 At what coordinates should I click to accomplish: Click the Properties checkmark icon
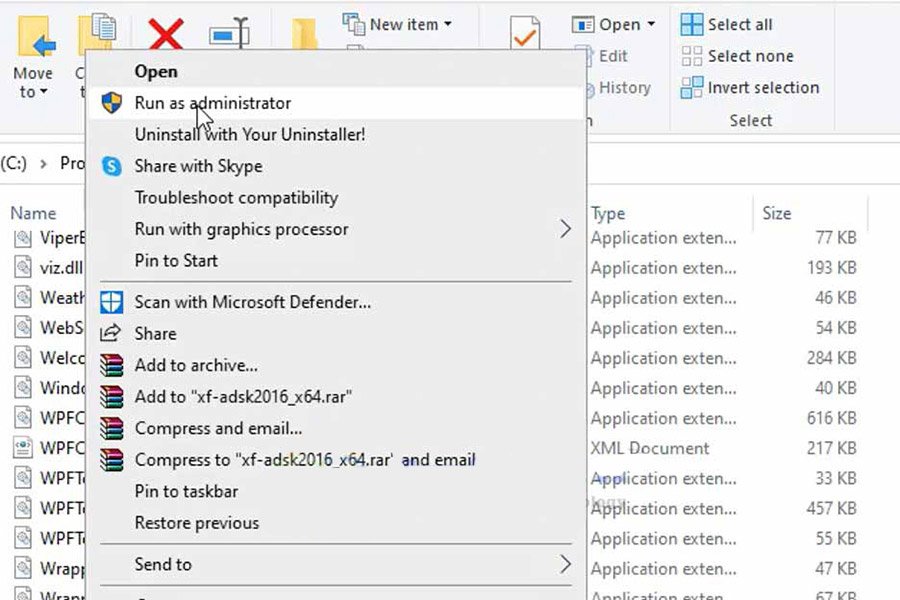coord(525,33)
